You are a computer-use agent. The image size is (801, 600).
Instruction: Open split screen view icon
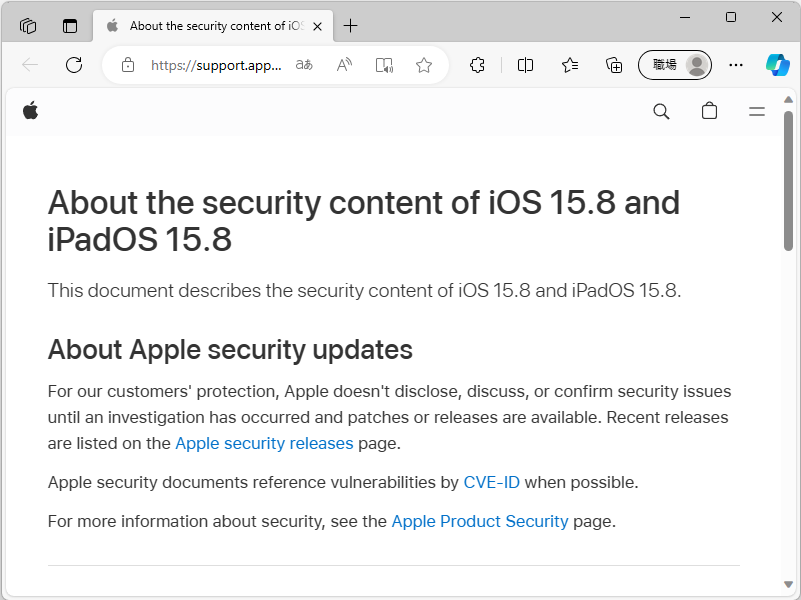tap(525, 64)
